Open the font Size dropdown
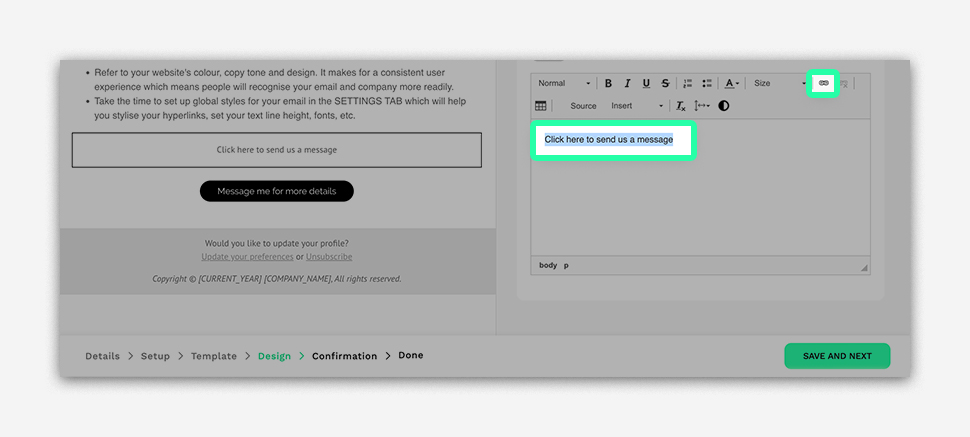970x437 pixels. (779, 83)
